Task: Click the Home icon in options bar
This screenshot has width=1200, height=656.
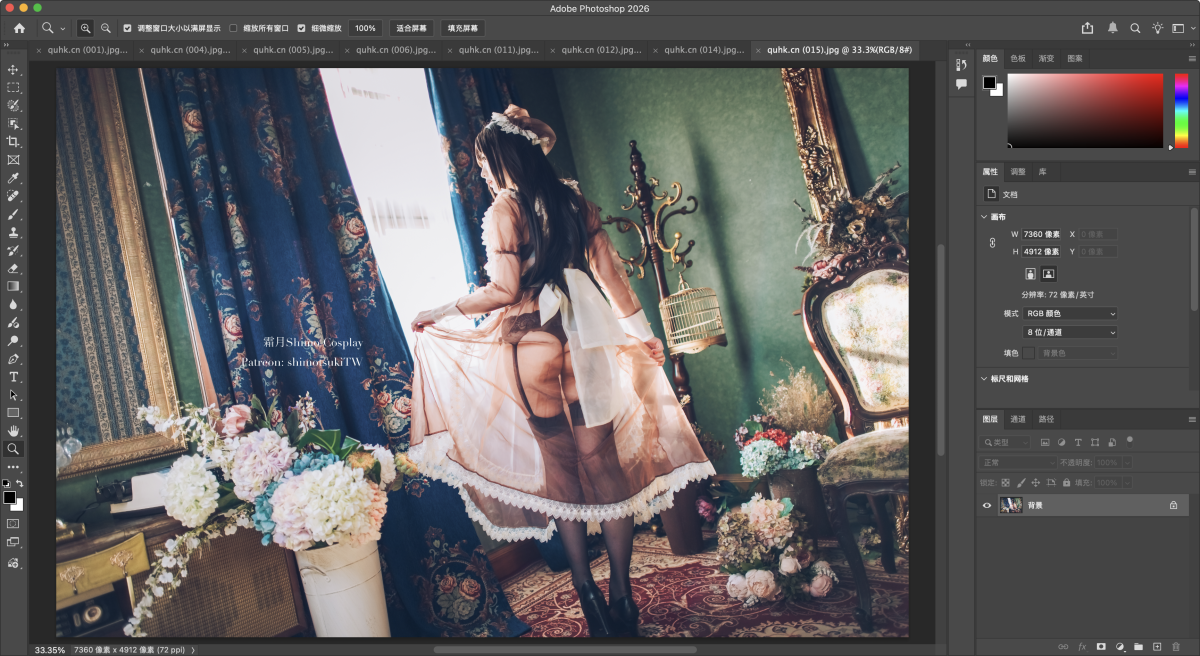Action: click(19, 28)
